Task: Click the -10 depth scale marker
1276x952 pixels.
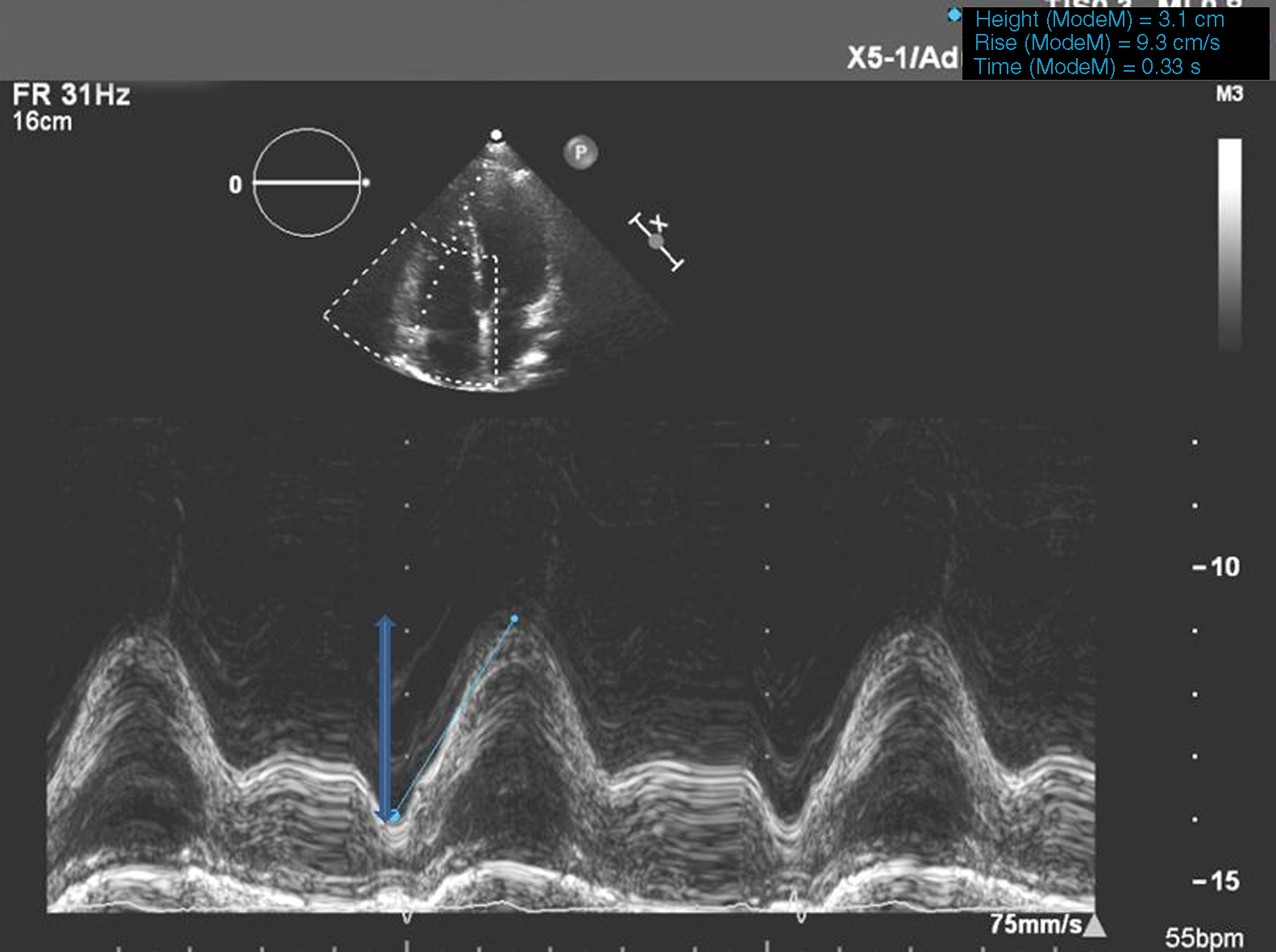Action: click(x=1216, y=567)
